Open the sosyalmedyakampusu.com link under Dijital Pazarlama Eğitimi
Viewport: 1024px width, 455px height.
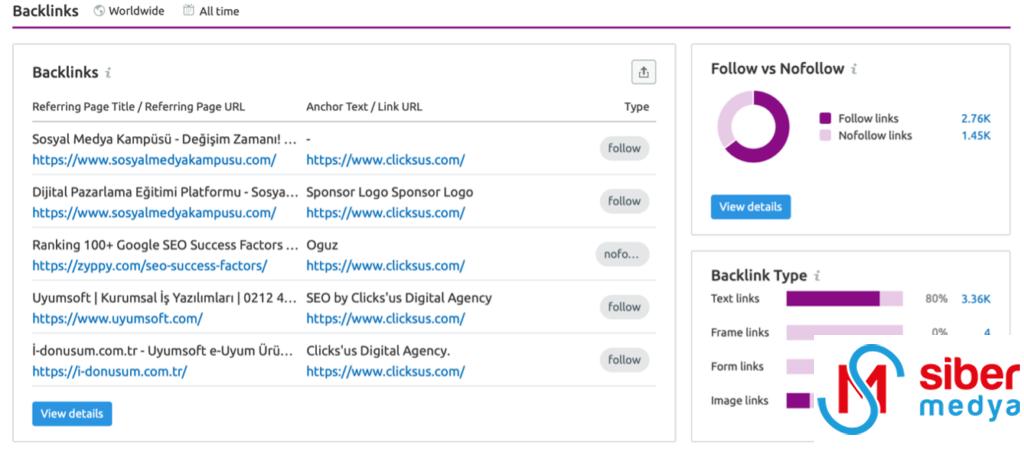(154, 213)
